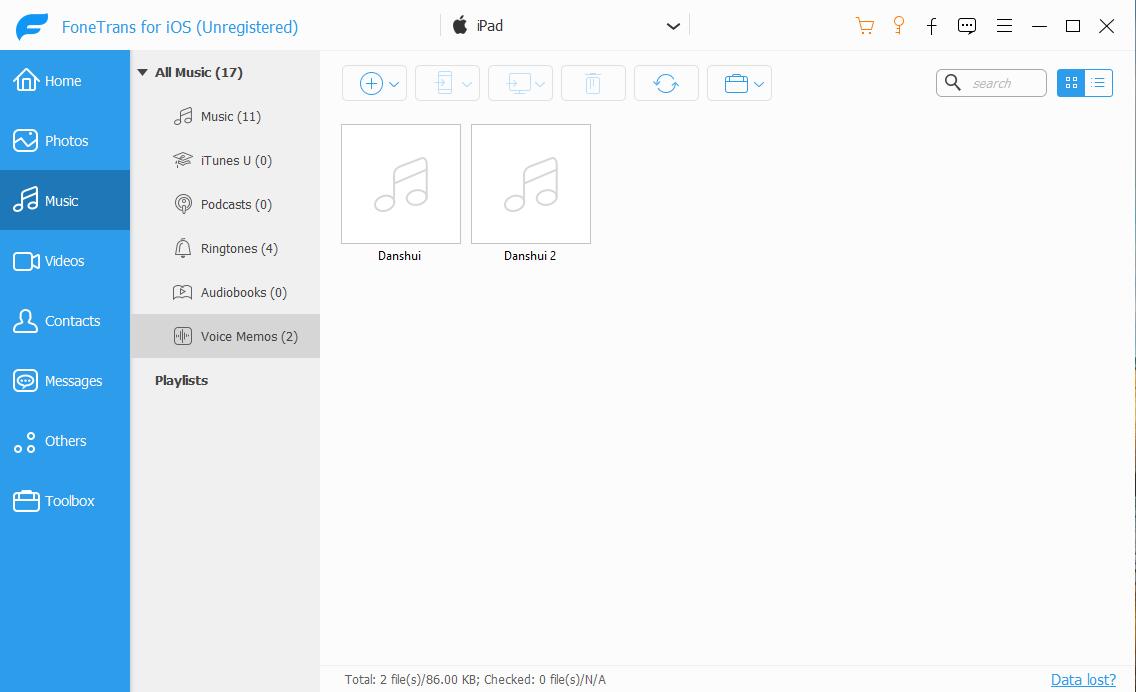Select Music (11) category
This screenshot has width=1136, height=692.
[x=225, y=117]
